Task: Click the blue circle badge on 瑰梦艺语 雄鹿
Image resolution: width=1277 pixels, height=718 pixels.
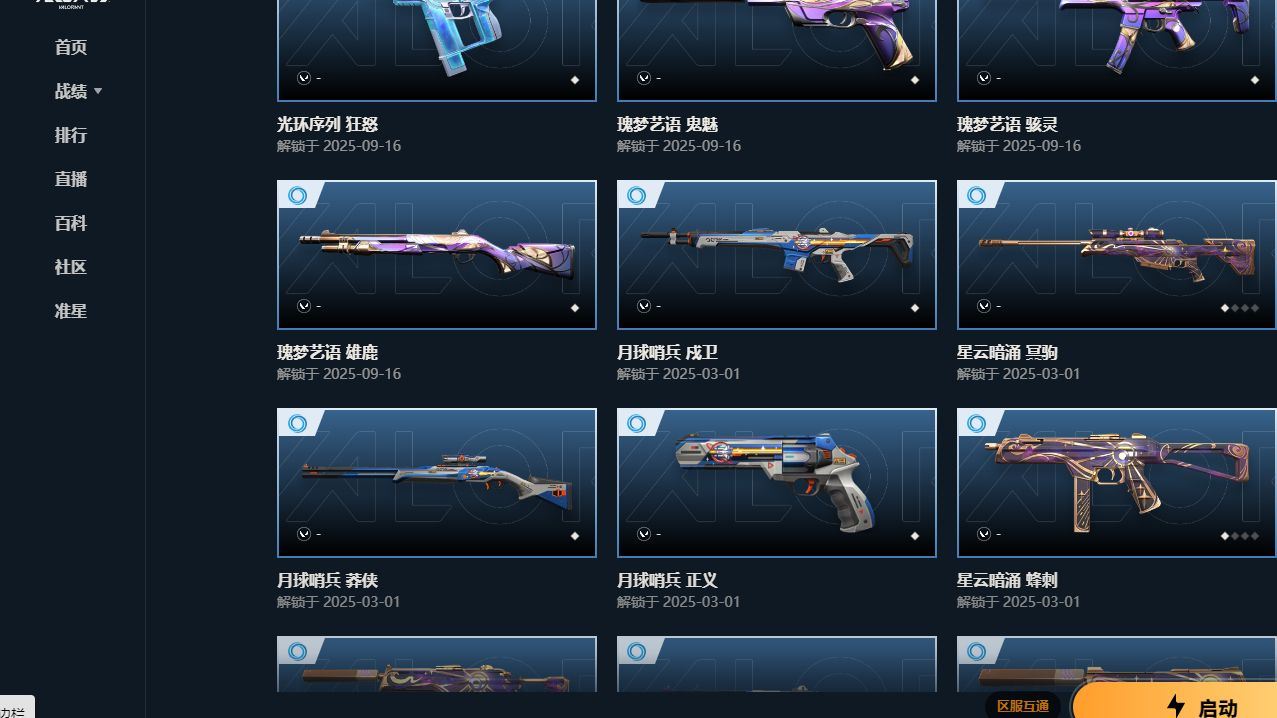Action: [x=297, y=195]
